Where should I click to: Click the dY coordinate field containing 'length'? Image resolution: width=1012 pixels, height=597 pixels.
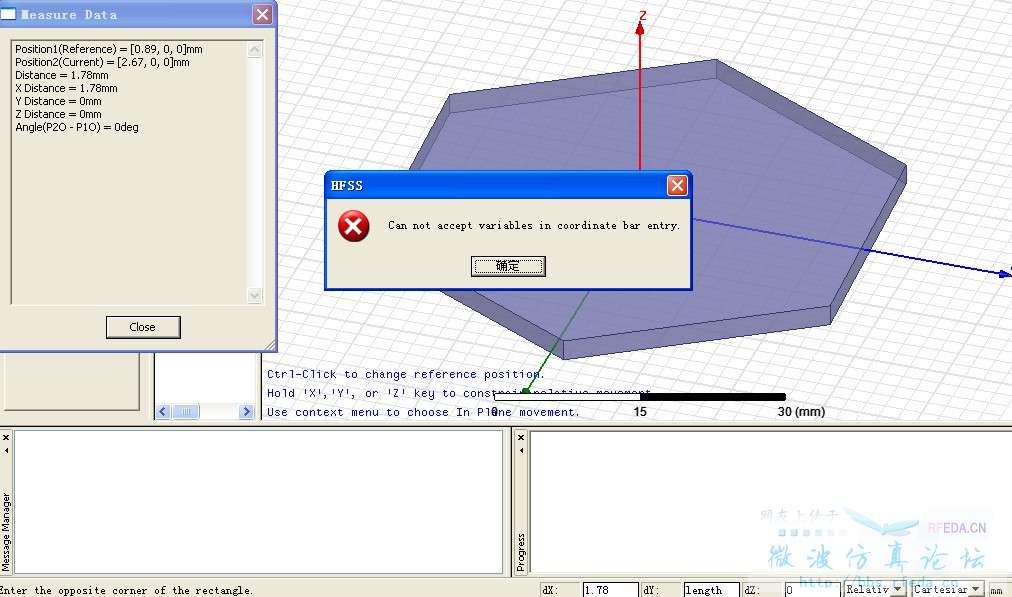[x=711, y=590]
